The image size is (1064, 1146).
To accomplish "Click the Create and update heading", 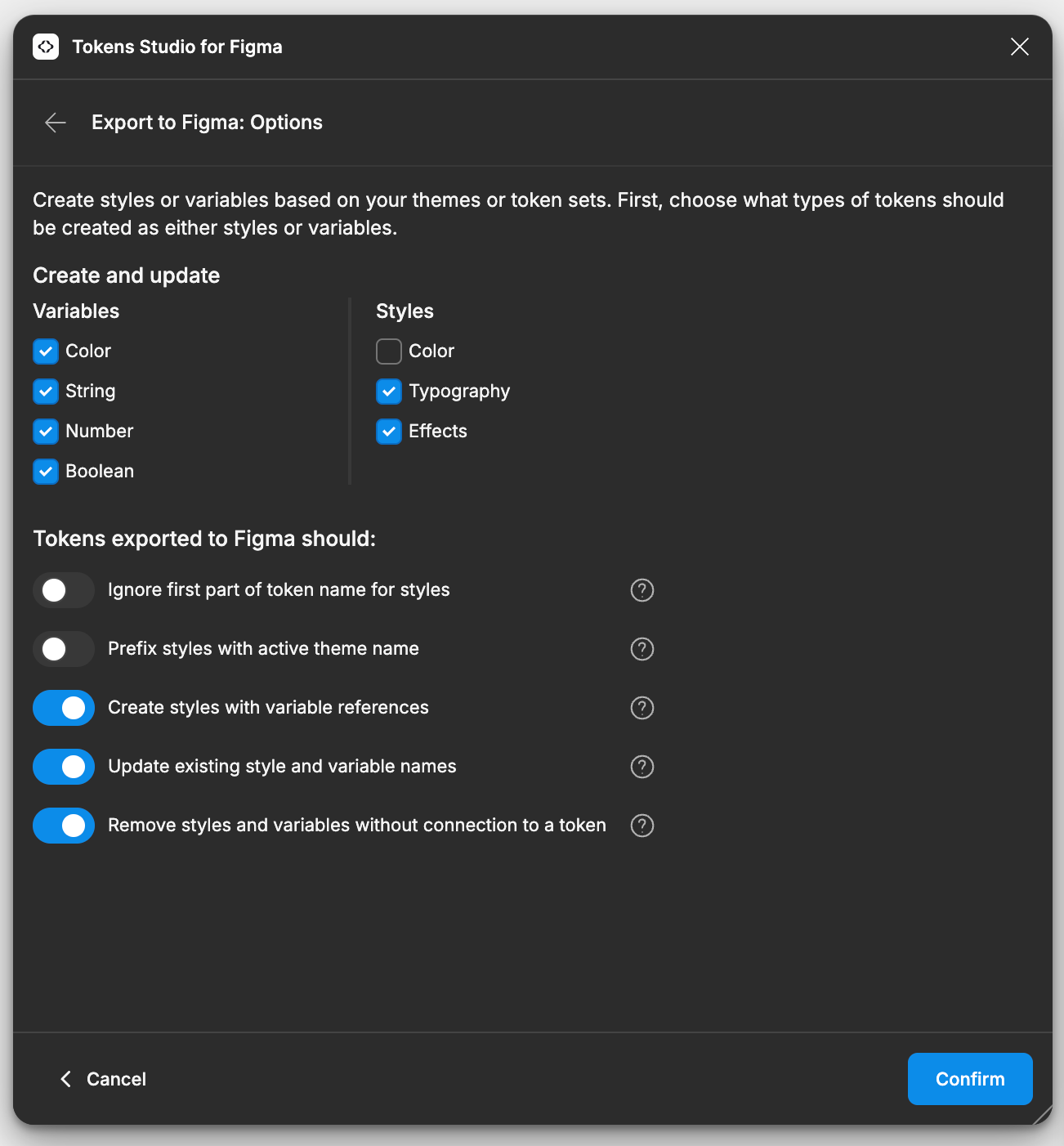I will 127,275.
